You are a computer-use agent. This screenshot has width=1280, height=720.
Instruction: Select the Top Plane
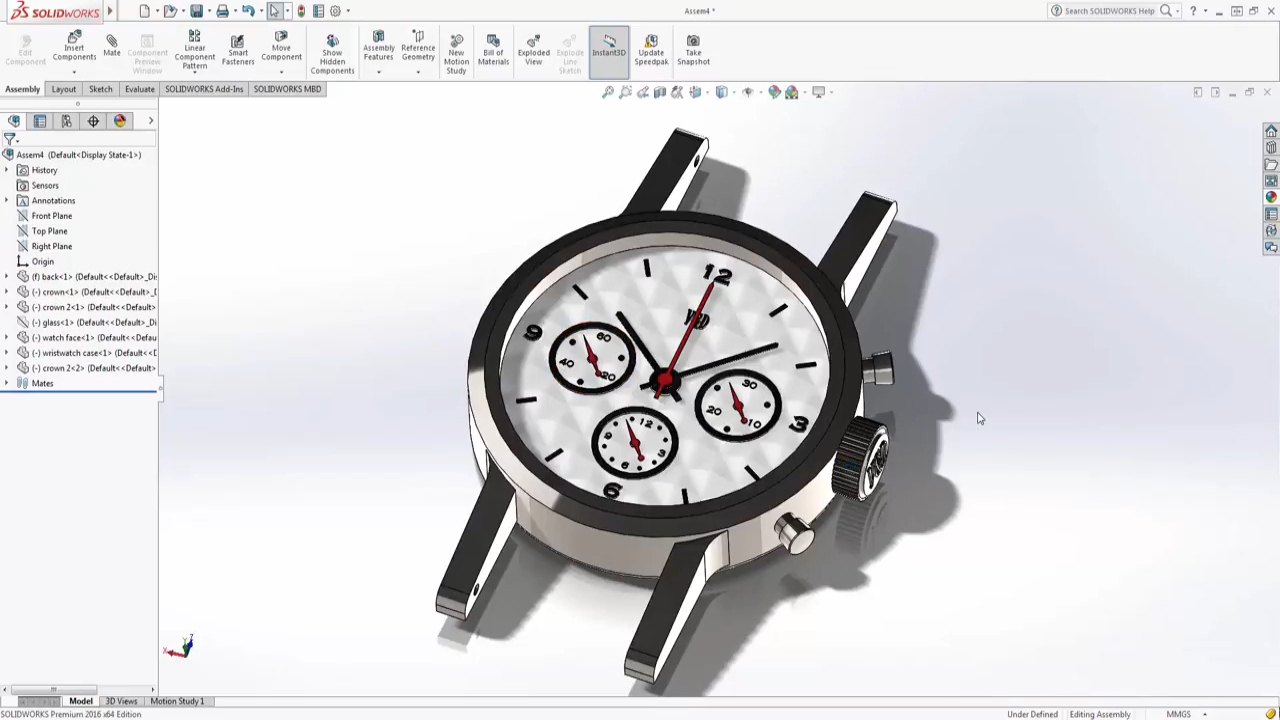coord(42,231)
